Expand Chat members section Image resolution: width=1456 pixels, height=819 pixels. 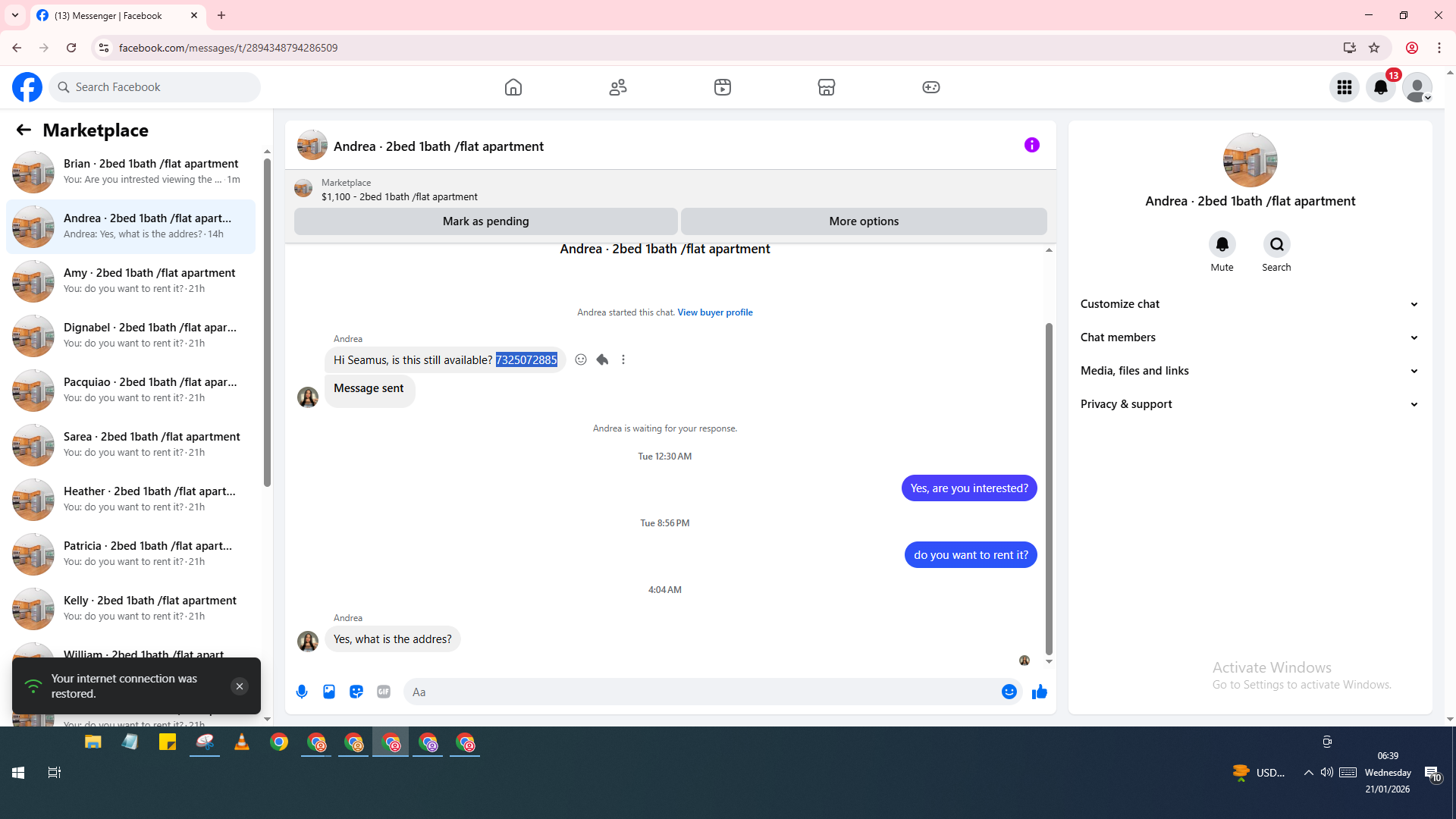click(1249, 337)
